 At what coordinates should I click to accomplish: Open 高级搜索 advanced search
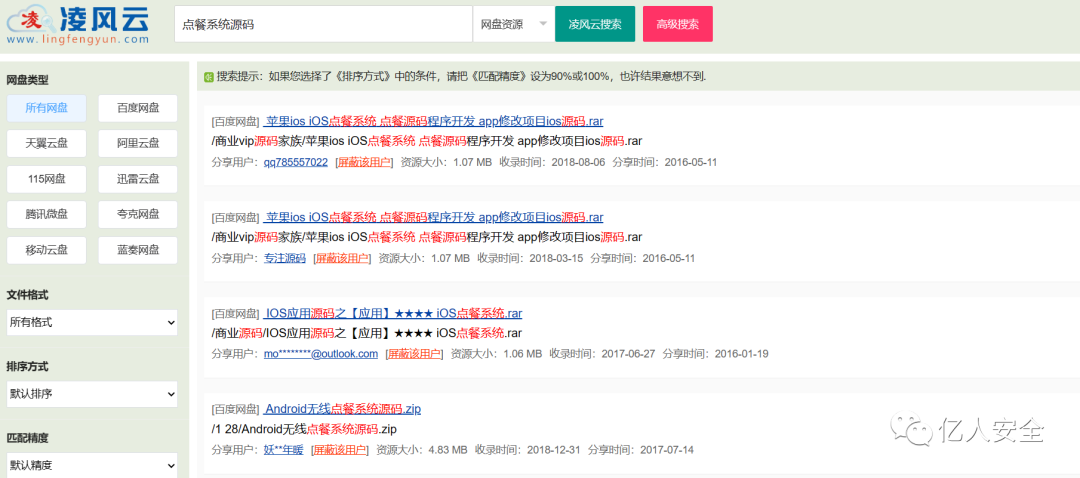point(678,24)
